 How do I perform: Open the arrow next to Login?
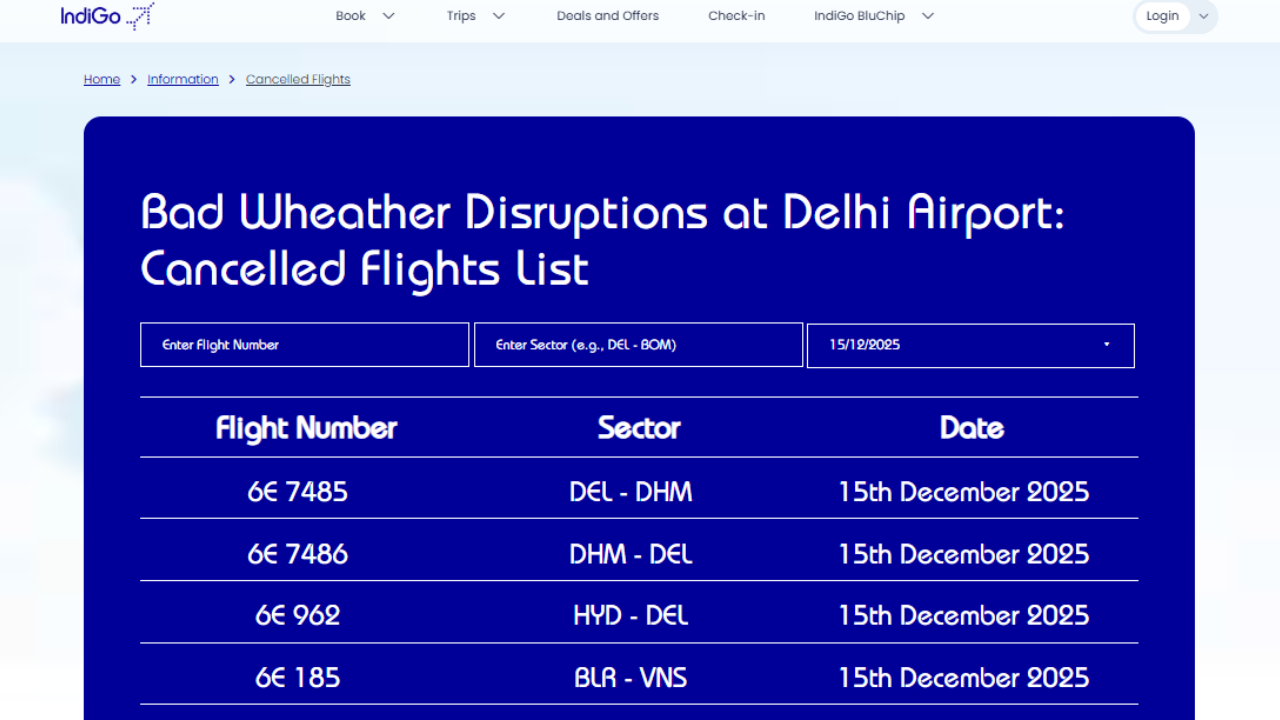point(1204,16)
